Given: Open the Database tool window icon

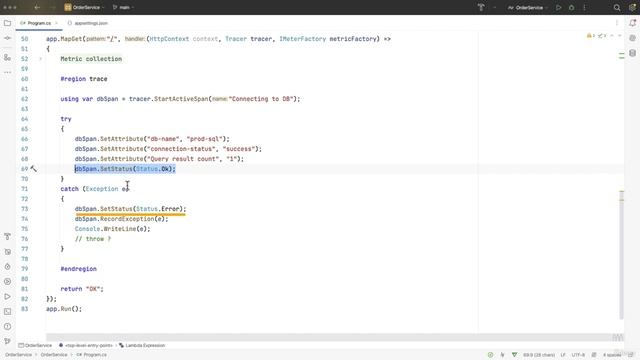Looking at the screenshot, I should tap(632, 53).
